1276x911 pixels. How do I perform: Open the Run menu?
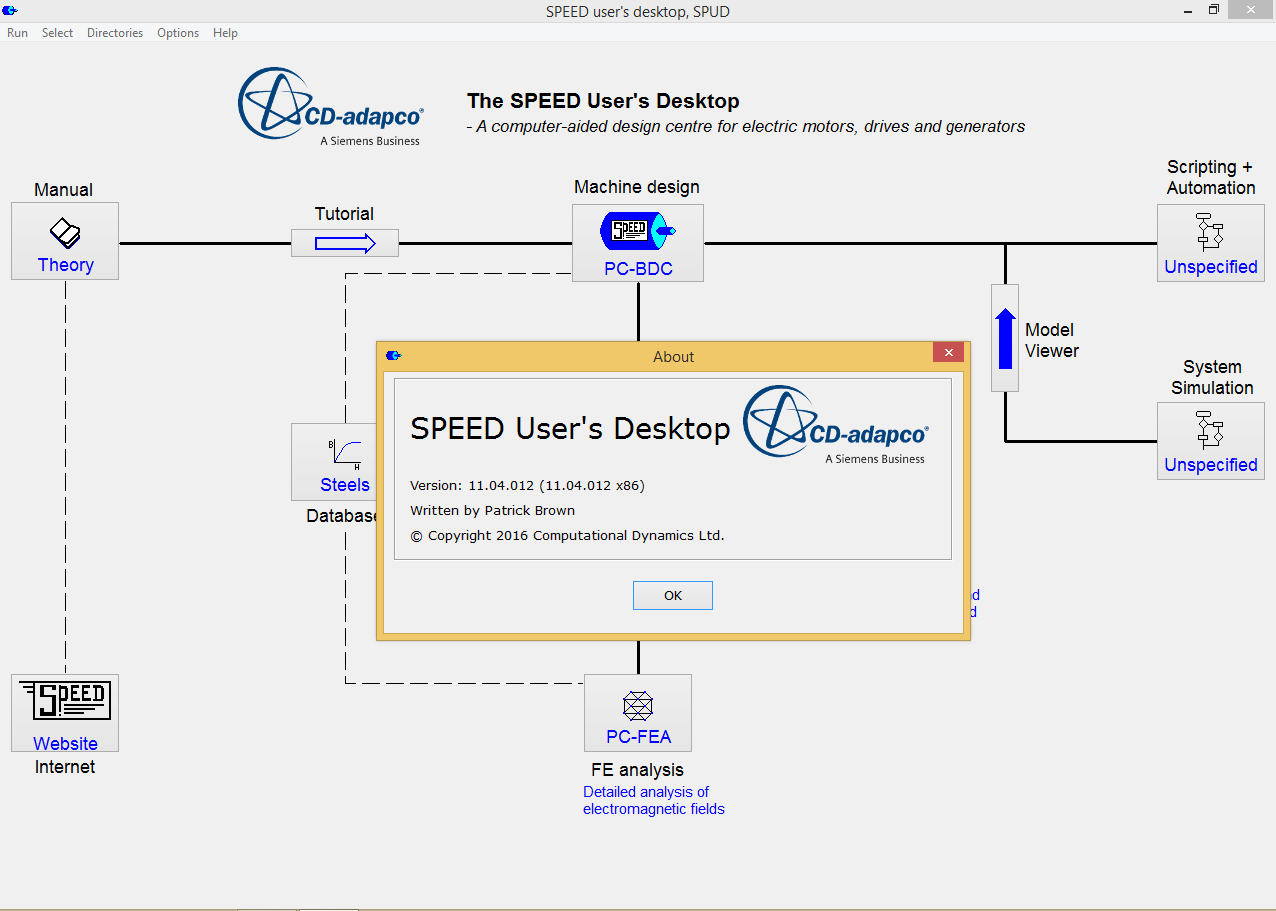pyautogui.click(x=17, y=33)
